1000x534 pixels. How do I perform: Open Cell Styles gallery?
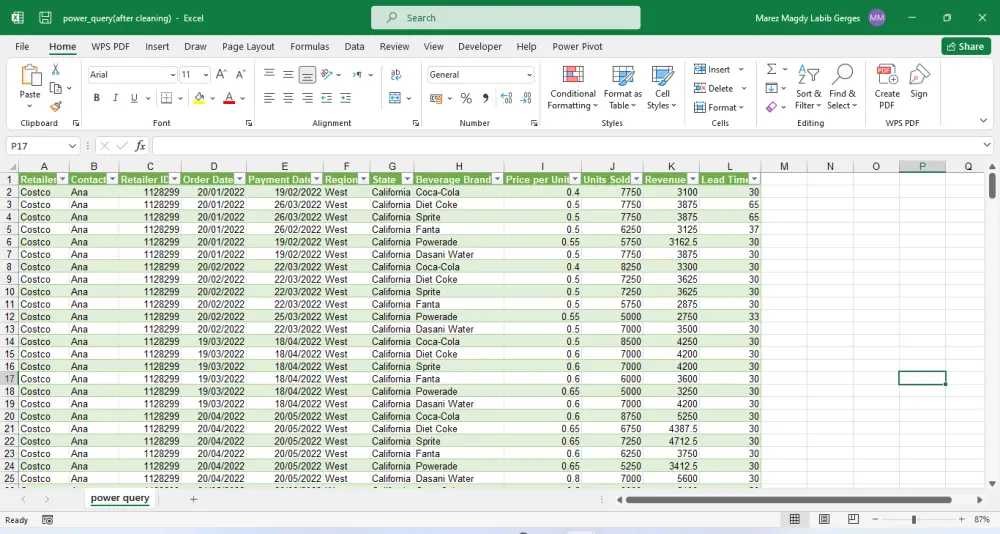pyautogui.click(x=662, y=88)
